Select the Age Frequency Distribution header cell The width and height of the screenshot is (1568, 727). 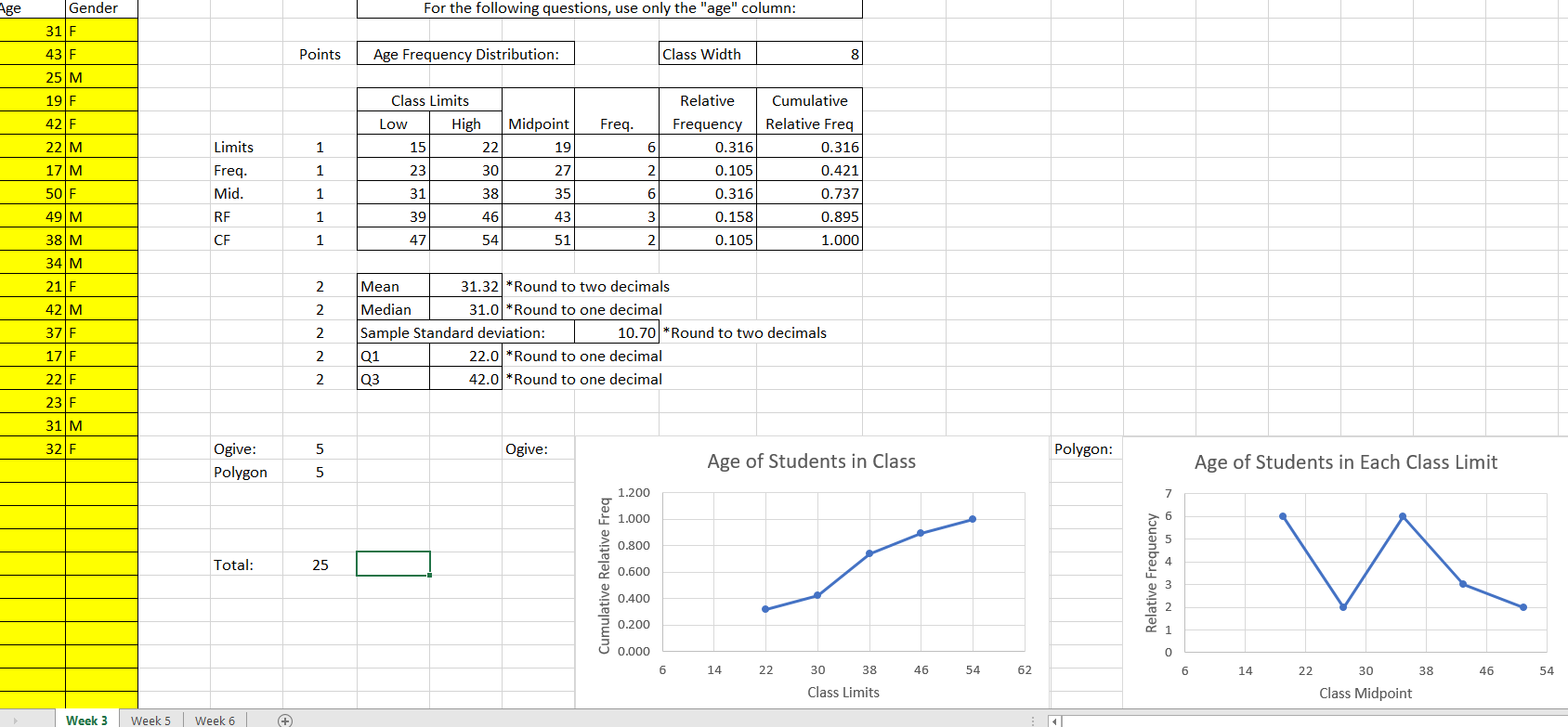pyautogui.click(x=465, y=54)
